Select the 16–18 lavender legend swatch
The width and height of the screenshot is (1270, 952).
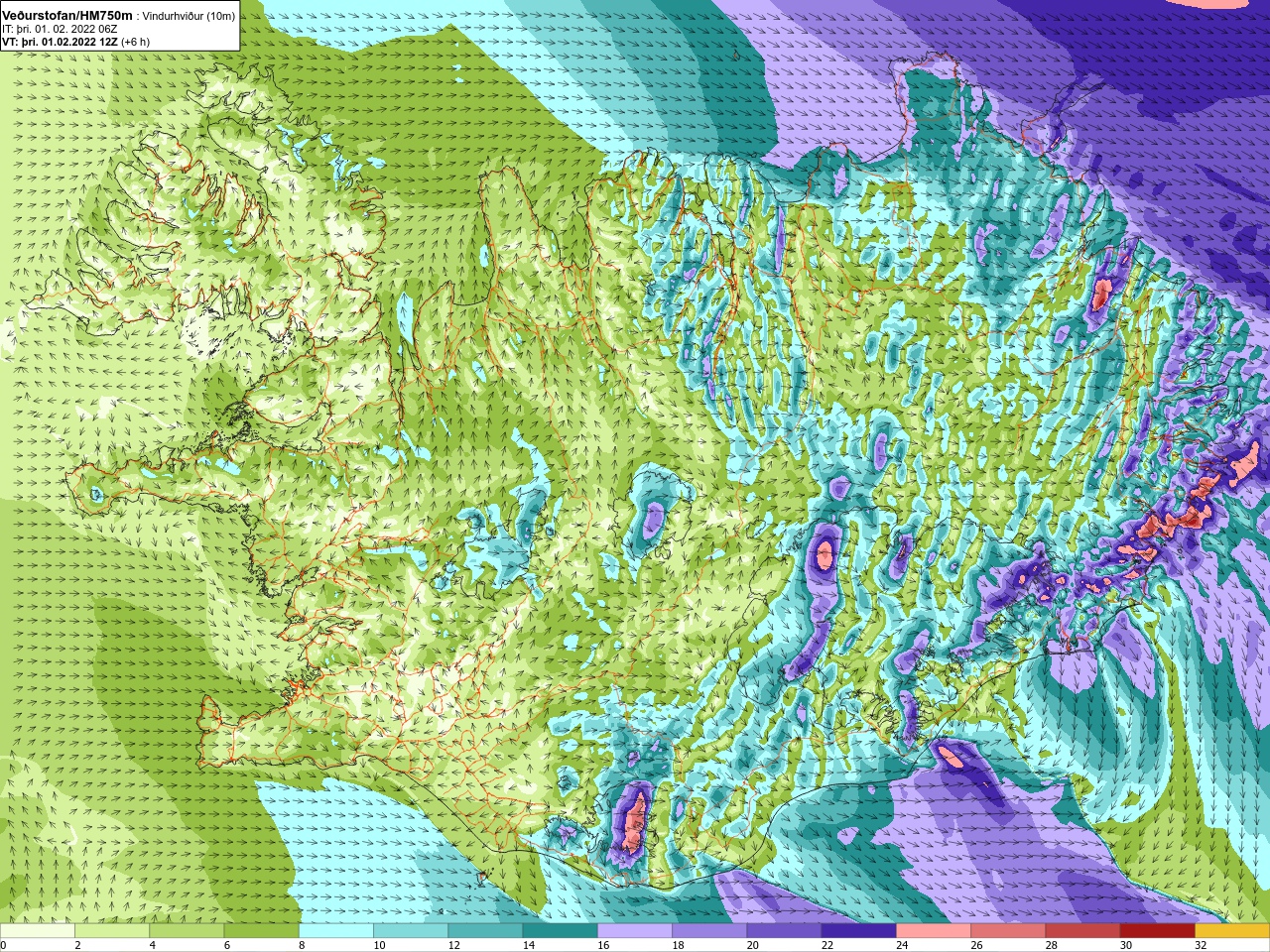[x=635, y=931]
